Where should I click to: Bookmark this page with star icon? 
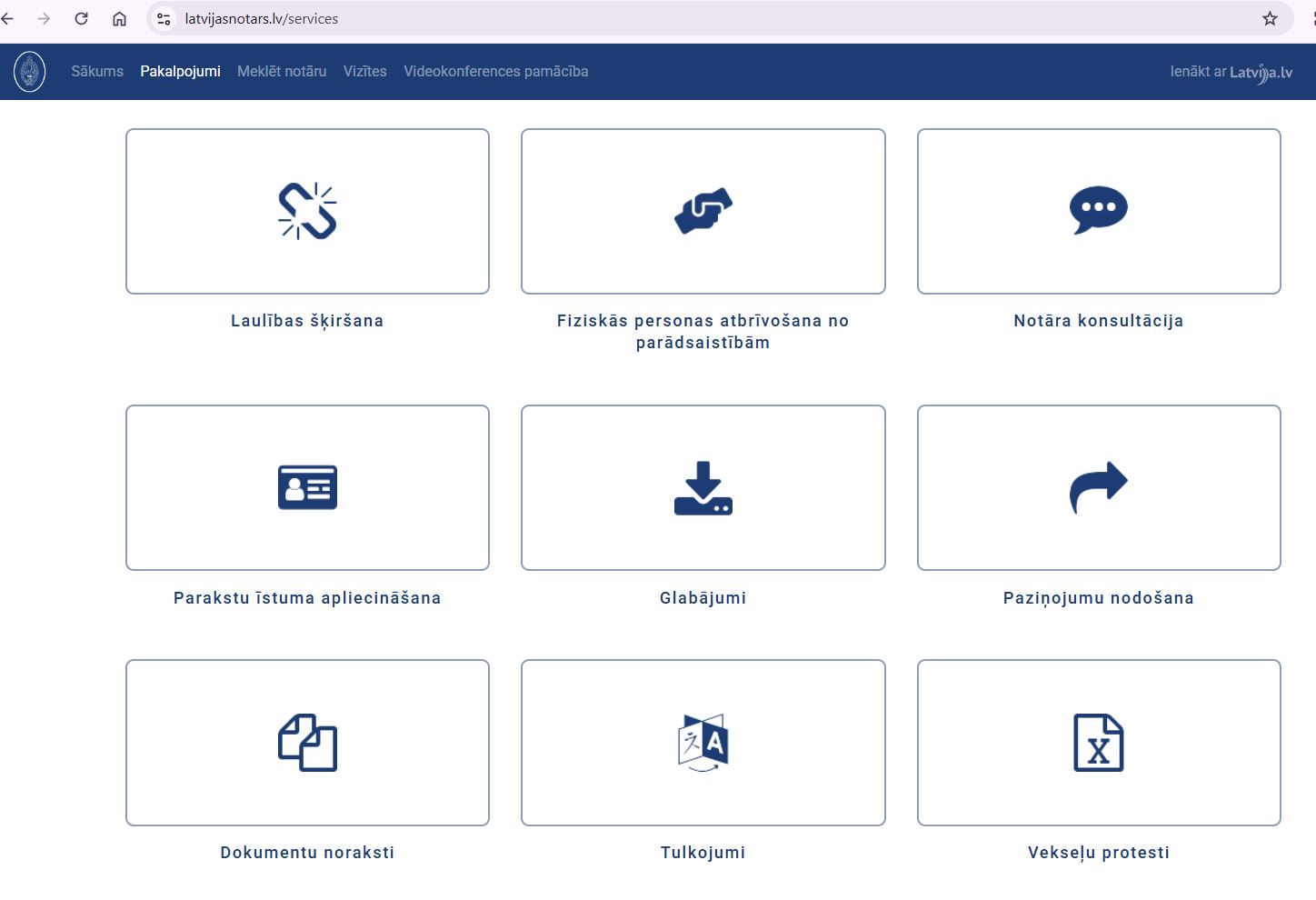pos(1270,18)
